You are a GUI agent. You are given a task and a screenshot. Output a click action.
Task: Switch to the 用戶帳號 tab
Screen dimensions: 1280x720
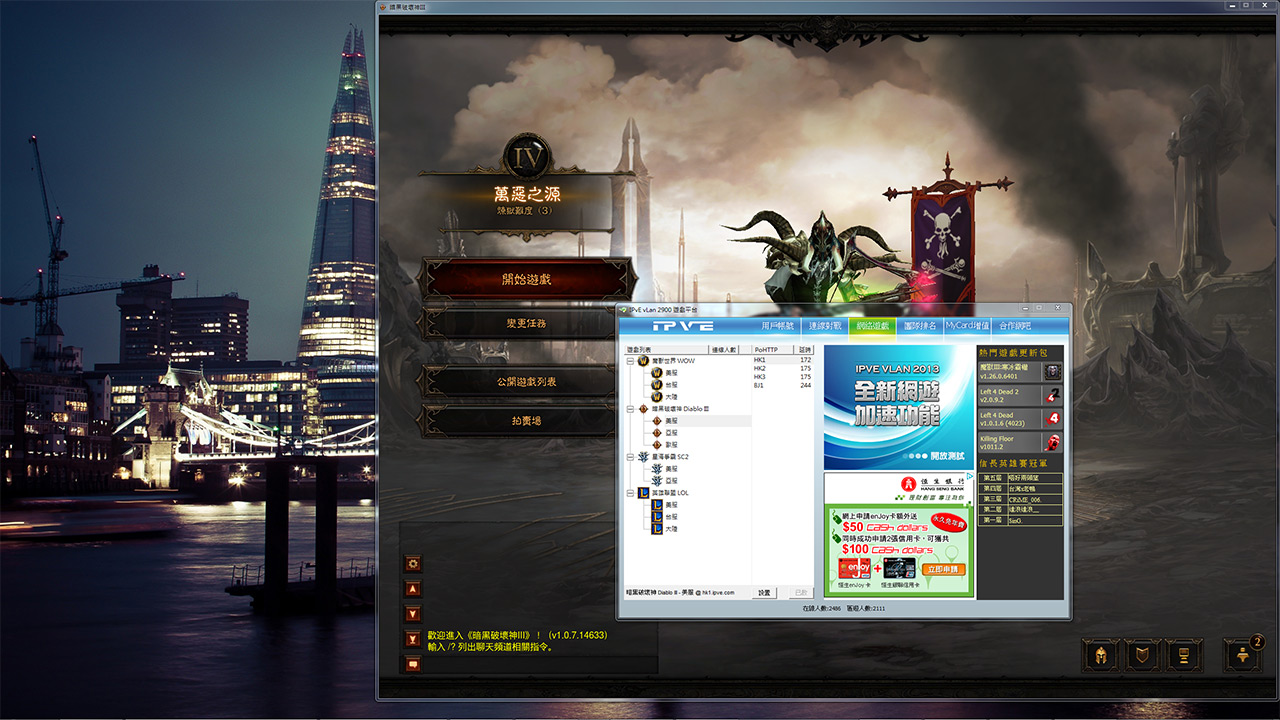pyautogui.click(x=778, y=326)
